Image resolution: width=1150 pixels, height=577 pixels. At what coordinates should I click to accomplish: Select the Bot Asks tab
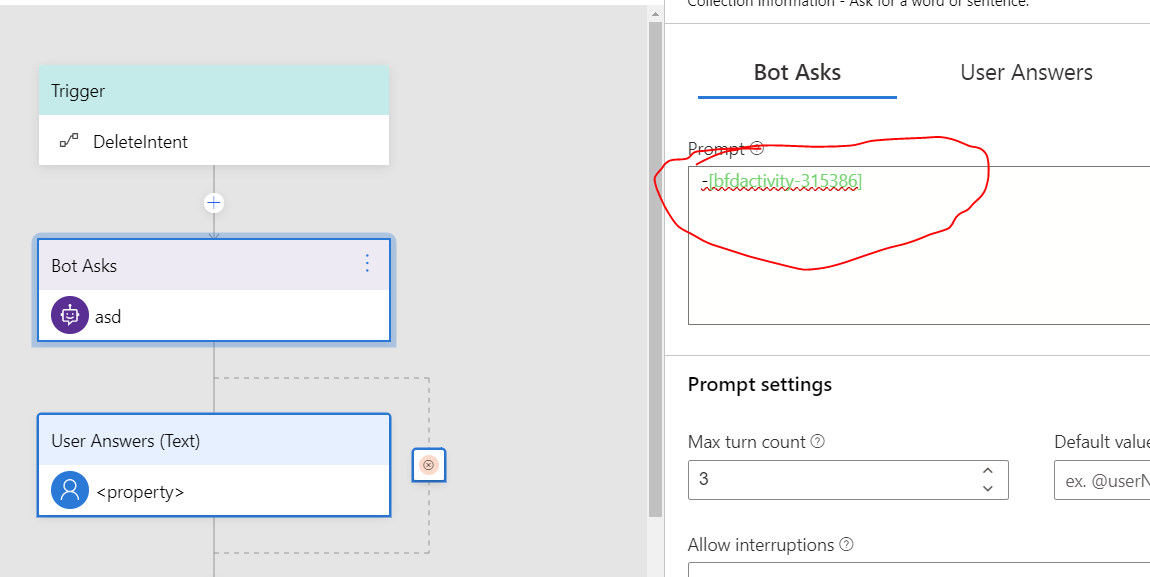pos(797,72)
